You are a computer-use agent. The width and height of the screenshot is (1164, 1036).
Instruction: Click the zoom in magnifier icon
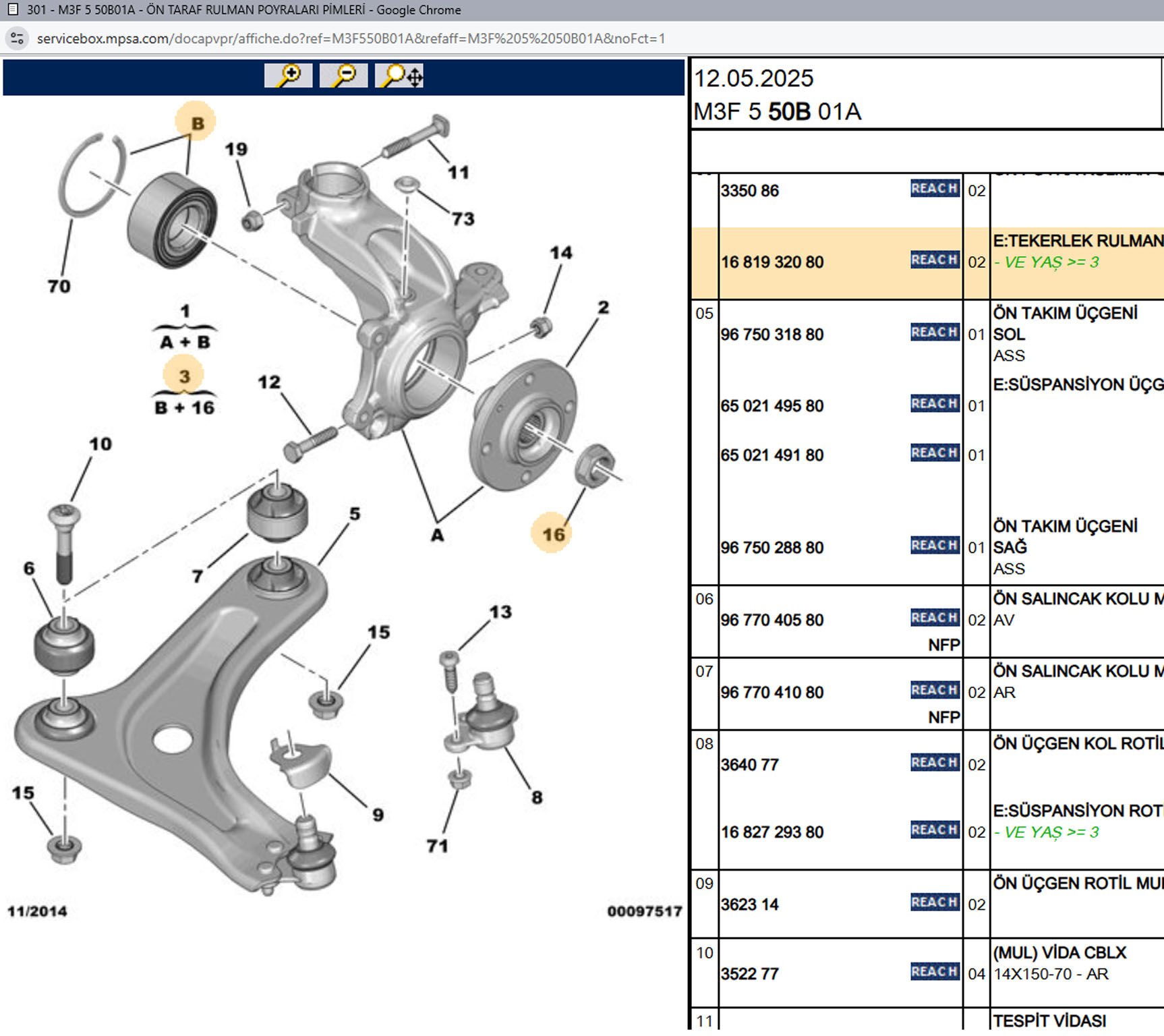pyautogui.click(x=288, y=76)
